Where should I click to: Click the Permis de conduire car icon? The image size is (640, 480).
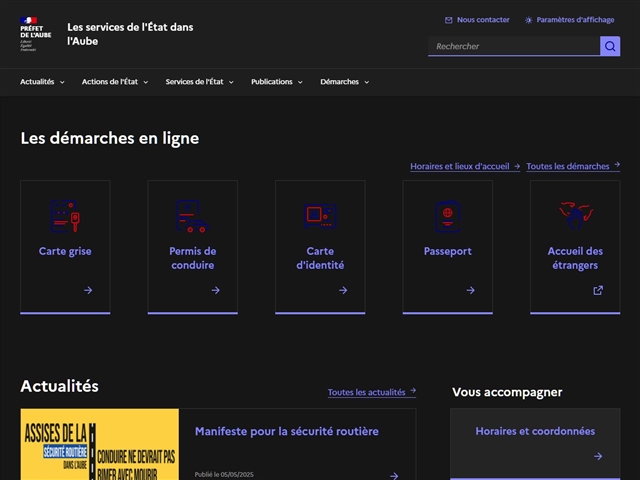click(192, 216)
